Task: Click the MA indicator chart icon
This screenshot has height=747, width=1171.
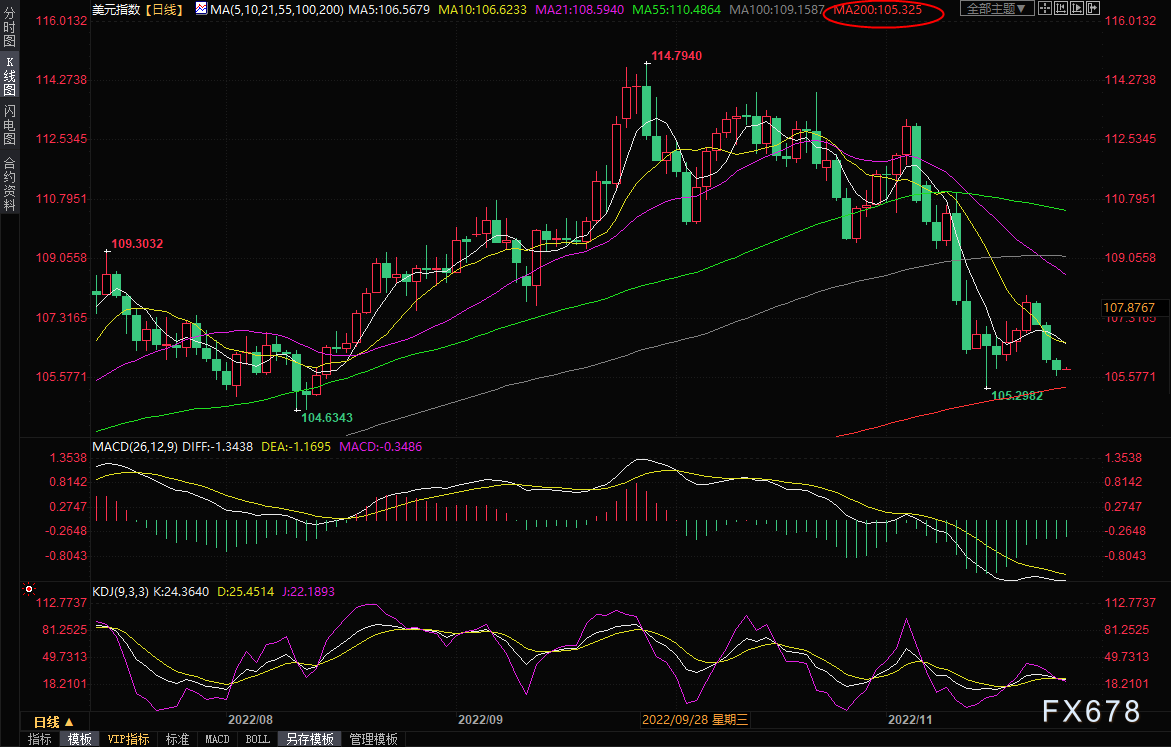Action: [202, 9]
